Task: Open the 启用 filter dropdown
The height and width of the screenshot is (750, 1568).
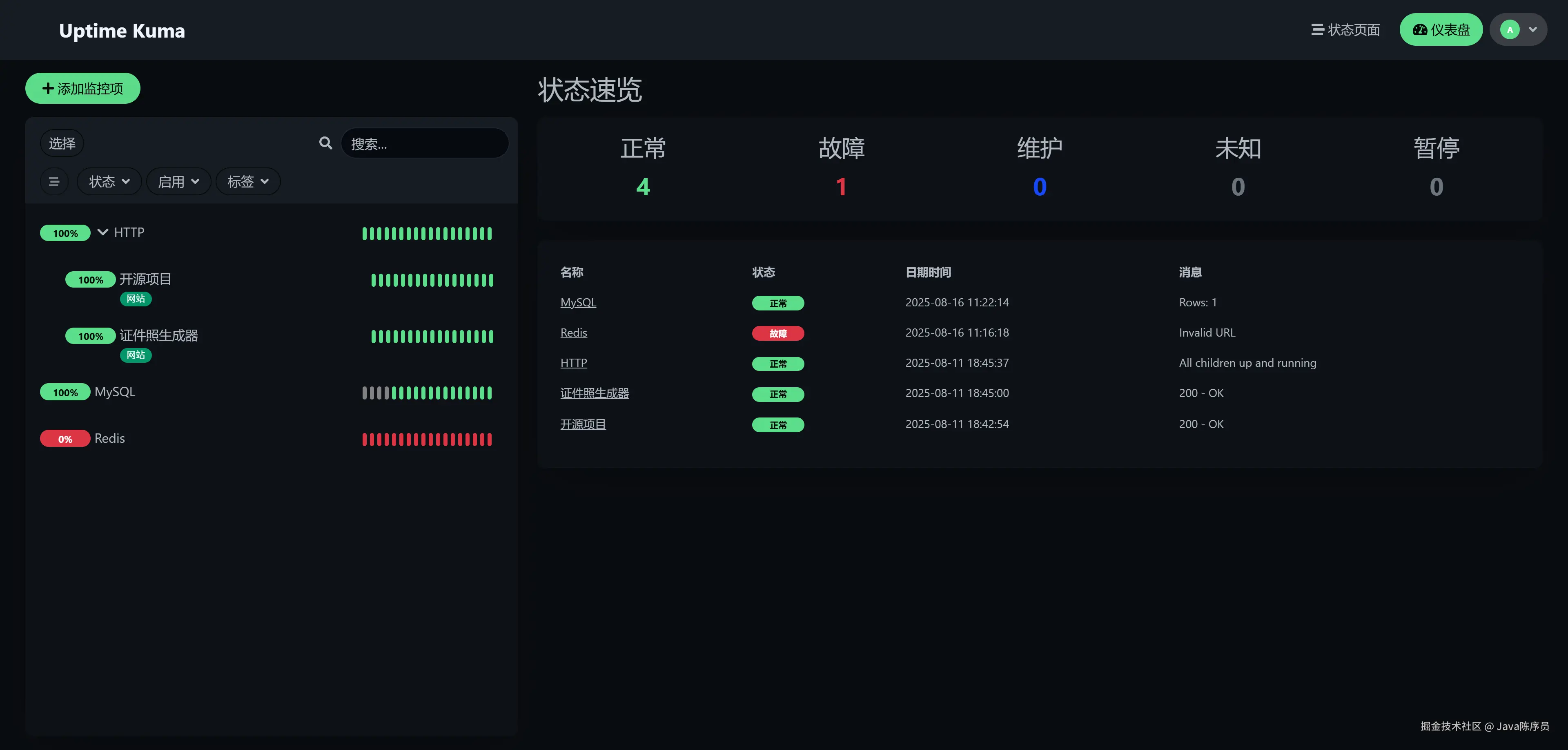Action: [178, 181]
